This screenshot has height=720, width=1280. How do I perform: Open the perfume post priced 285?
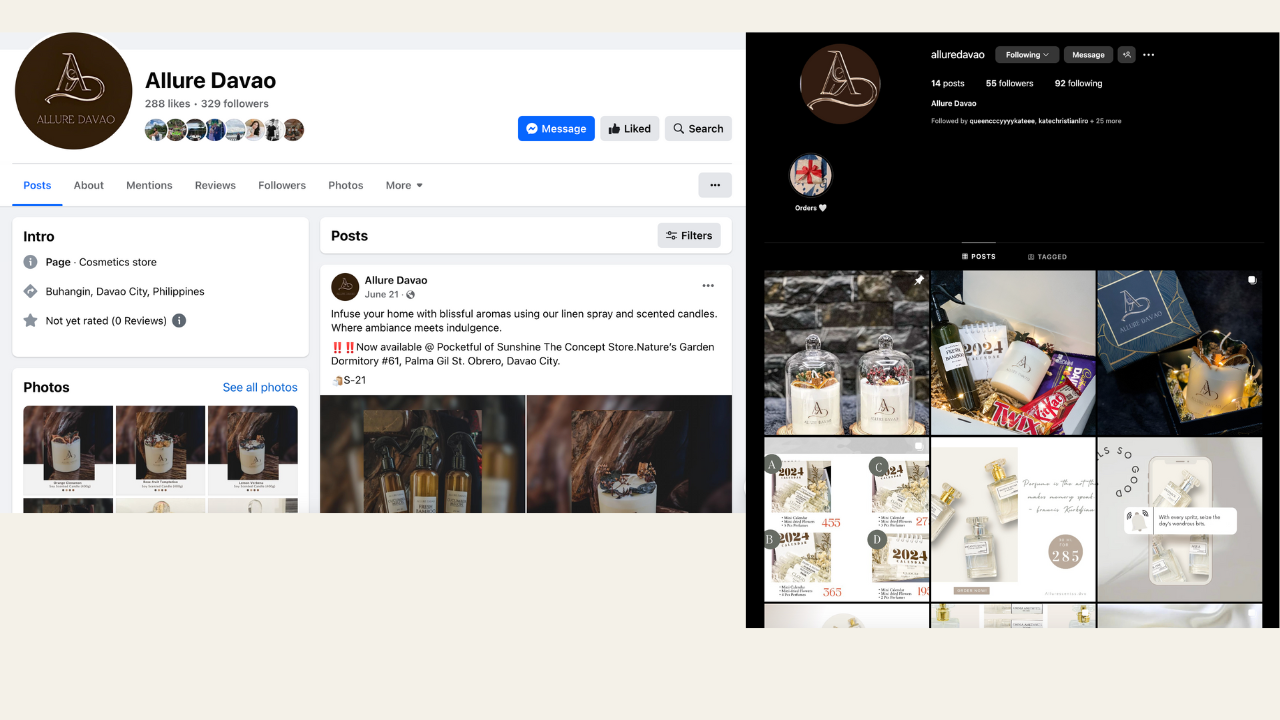[1013, 519]
